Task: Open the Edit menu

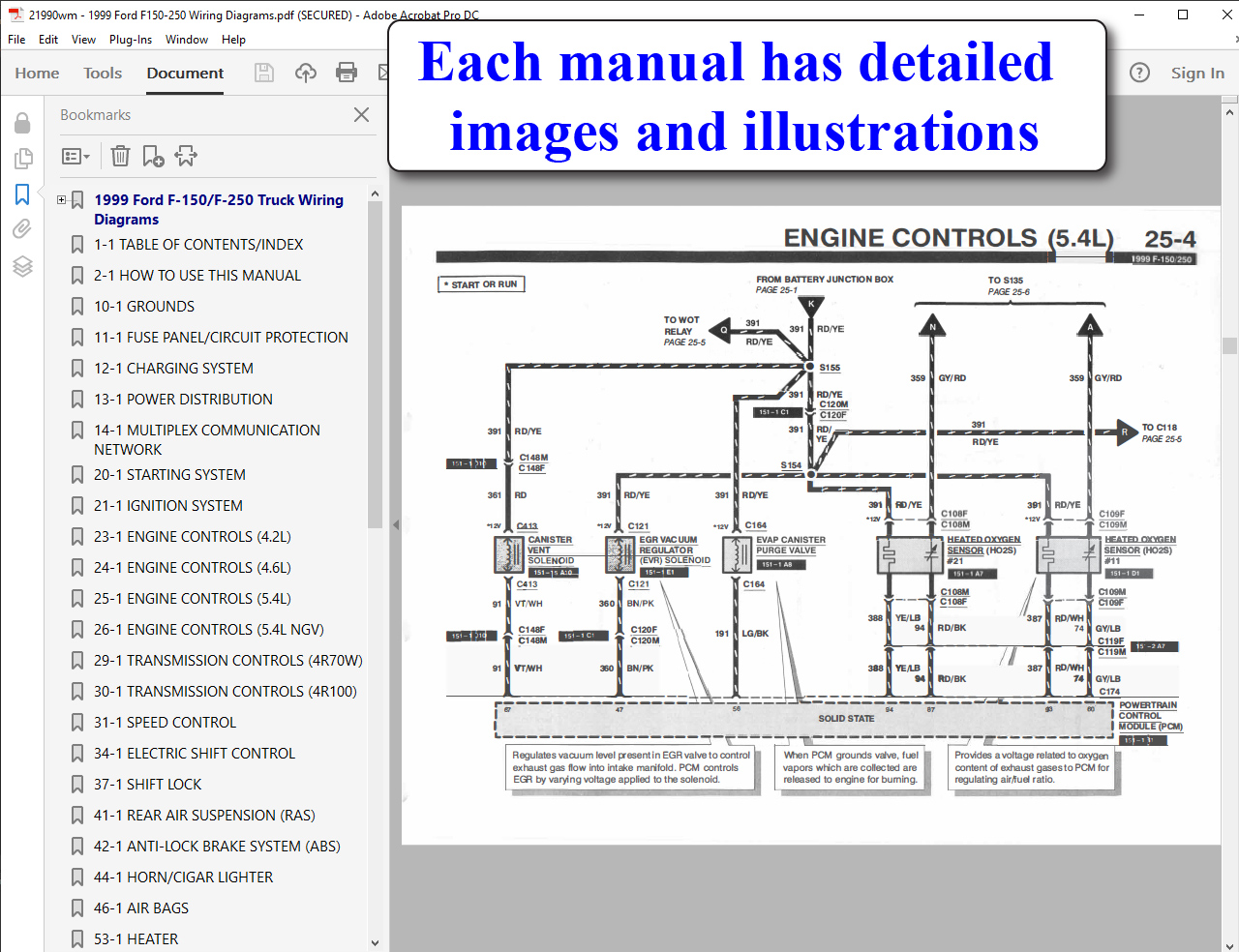Action: [x=48, y=40]
